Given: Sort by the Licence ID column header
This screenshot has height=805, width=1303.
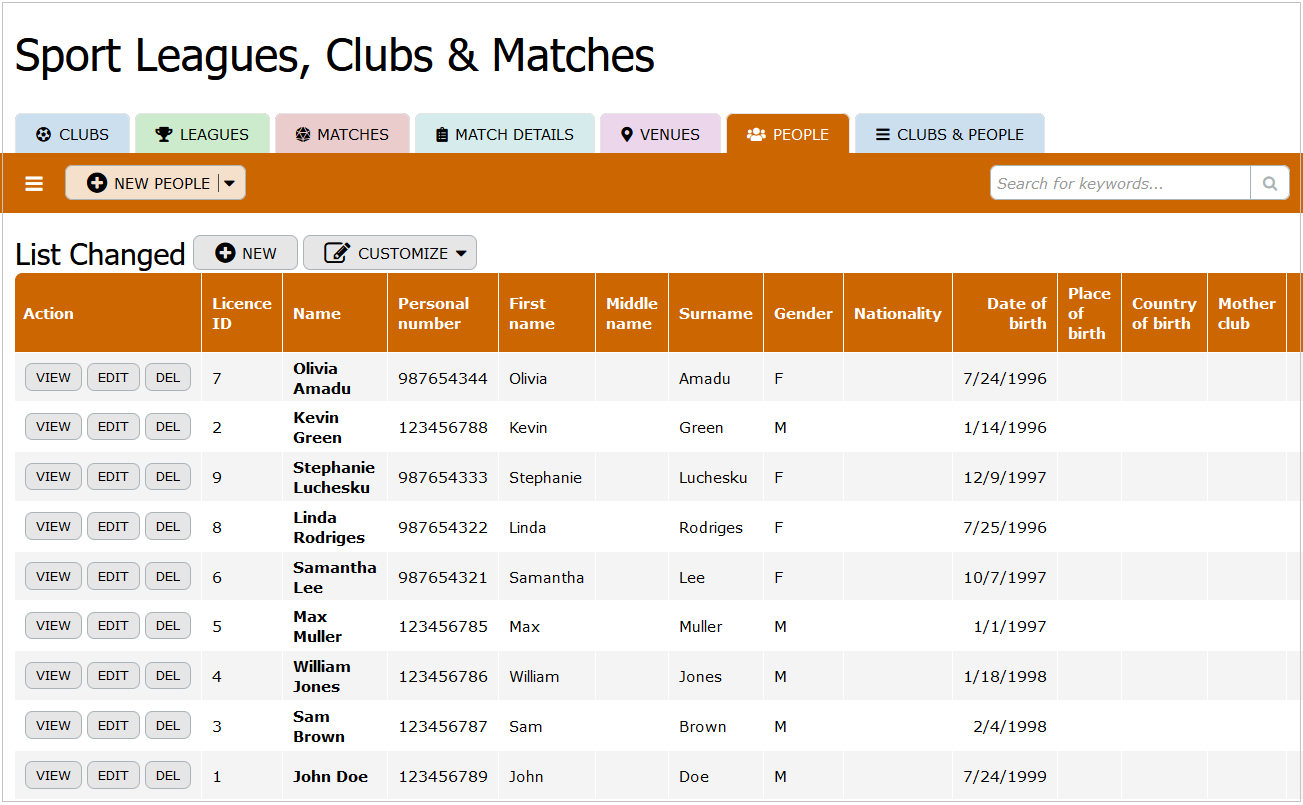Looking at the screenshot, I should pos(241,313).
